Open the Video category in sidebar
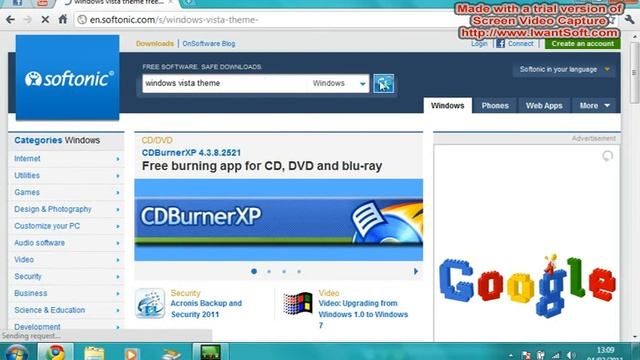 tap(24, 260)
